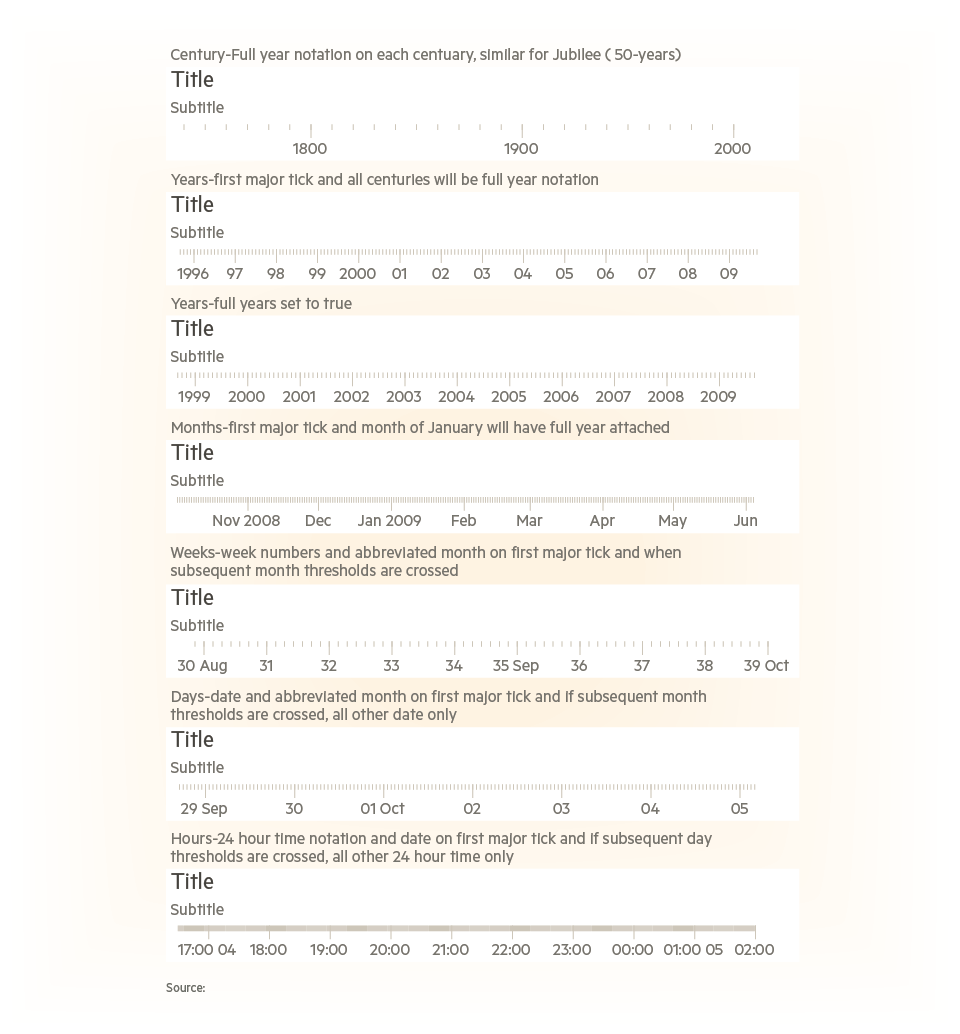
Task: Click the 2004 label on full years axis
Action: coord(456,397)
